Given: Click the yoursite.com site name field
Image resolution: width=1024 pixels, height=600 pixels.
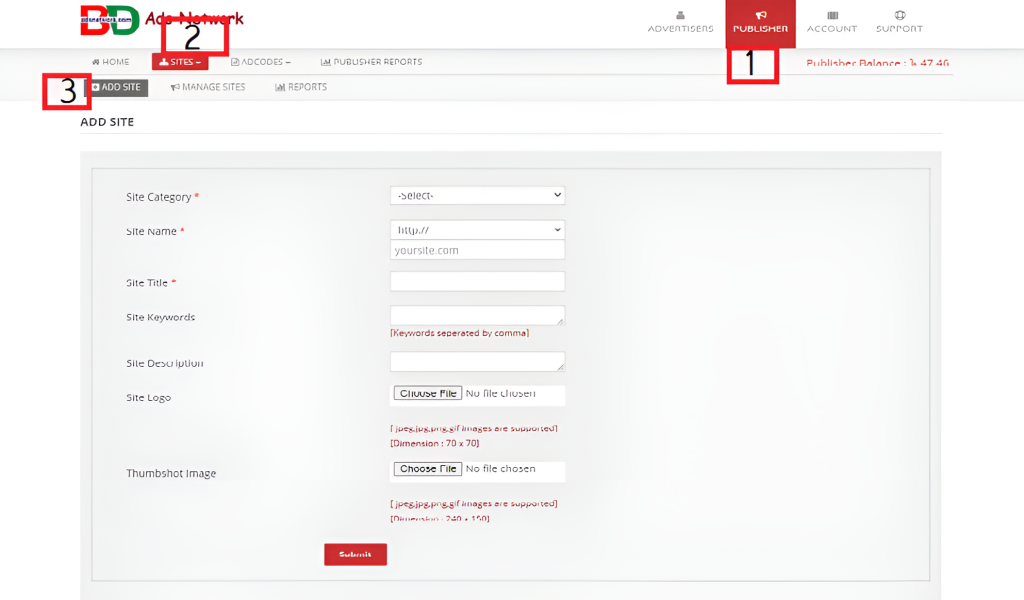Looking at the screenshot, I should pyautogui.click(x=477, y=250).
